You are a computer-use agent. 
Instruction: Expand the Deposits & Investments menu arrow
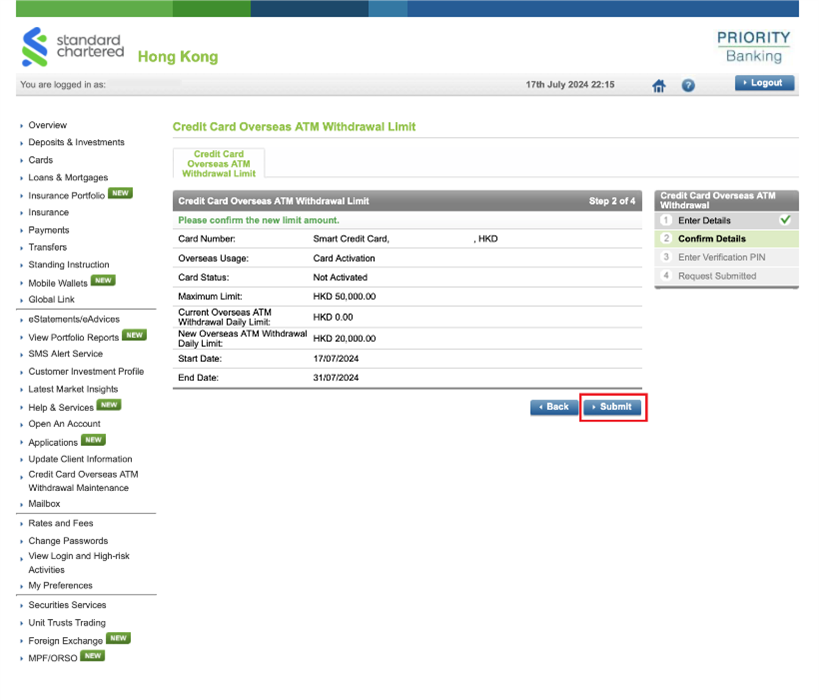click(21, 143)
